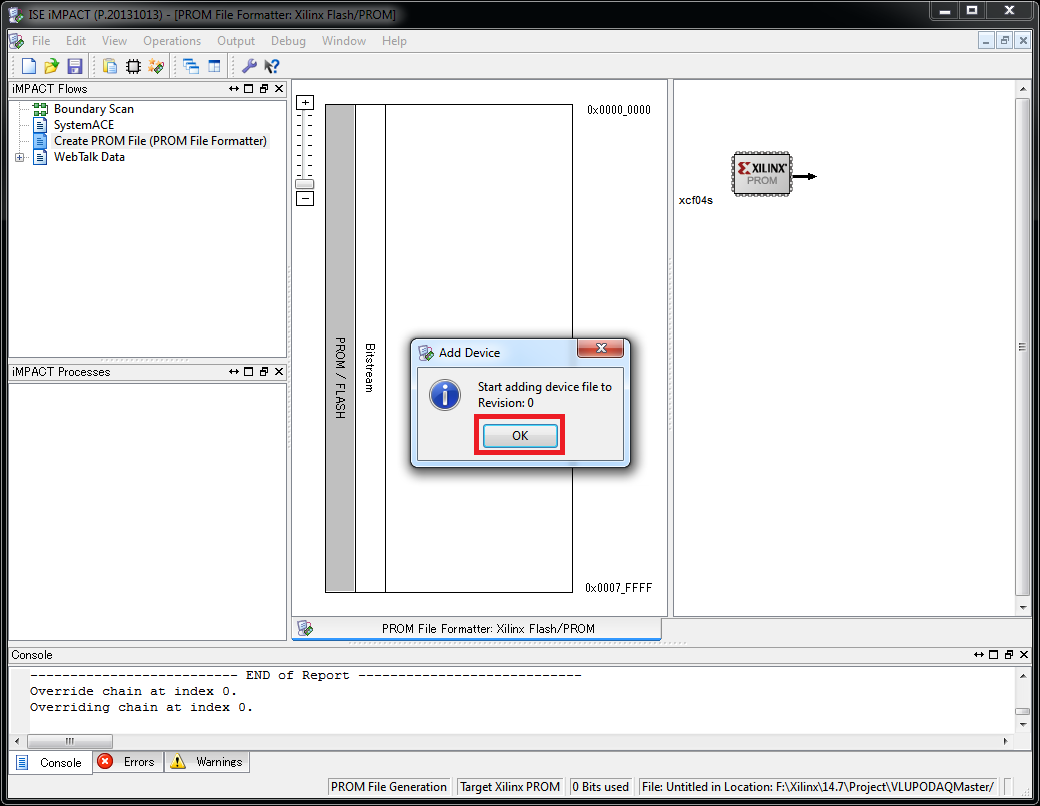Click the What's This help cursor icon
Screen dimensions: 1040x806
pos(272,66)
